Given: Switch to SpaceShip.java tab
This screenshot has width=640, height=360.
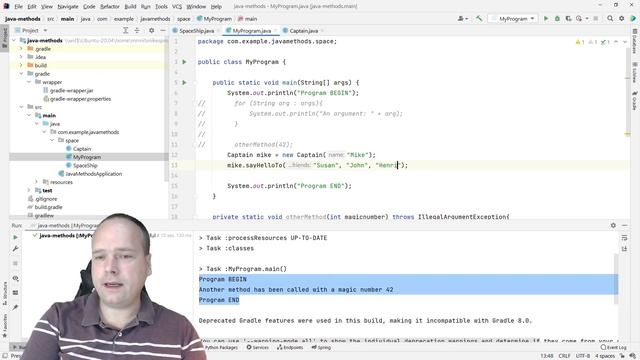Looking at the screenshot, I should (x=196, y=31).
